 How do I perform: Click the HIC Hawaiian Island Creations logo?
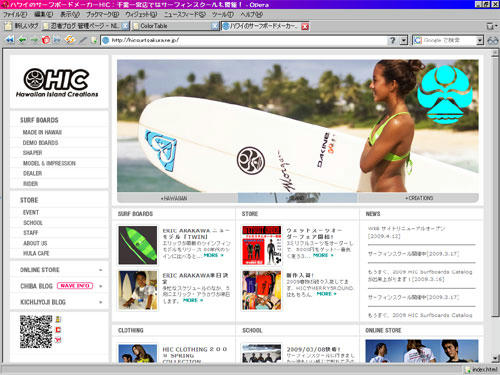tap(57, 82)
